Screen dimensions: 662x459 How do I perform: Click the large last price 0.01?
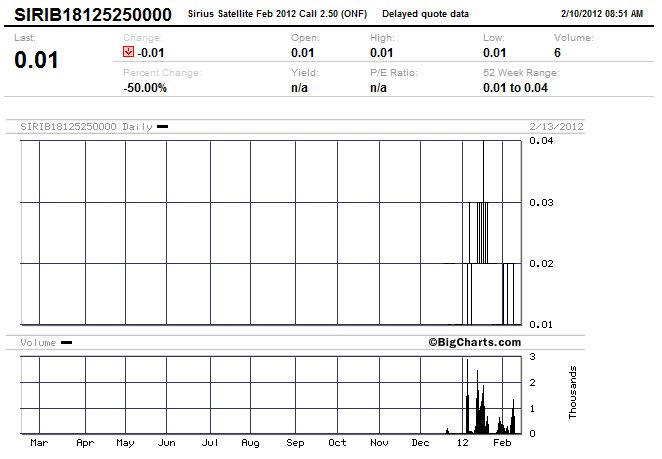36,60
